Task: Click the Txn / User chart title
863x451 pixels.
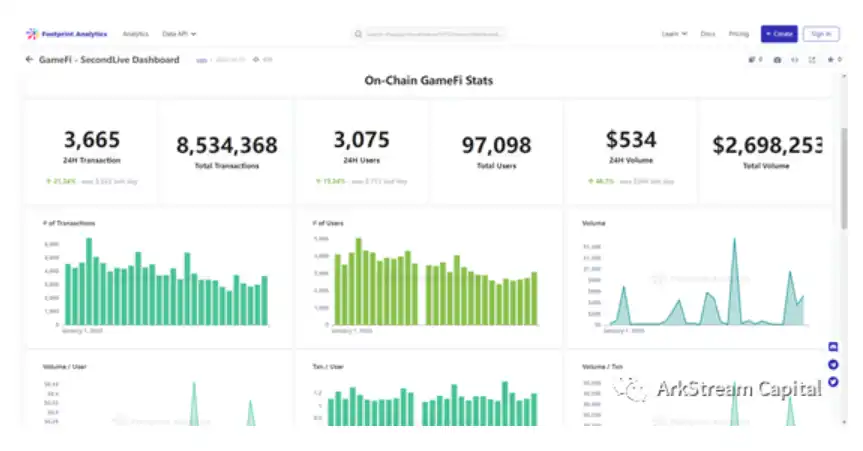Action: (328, 366)
